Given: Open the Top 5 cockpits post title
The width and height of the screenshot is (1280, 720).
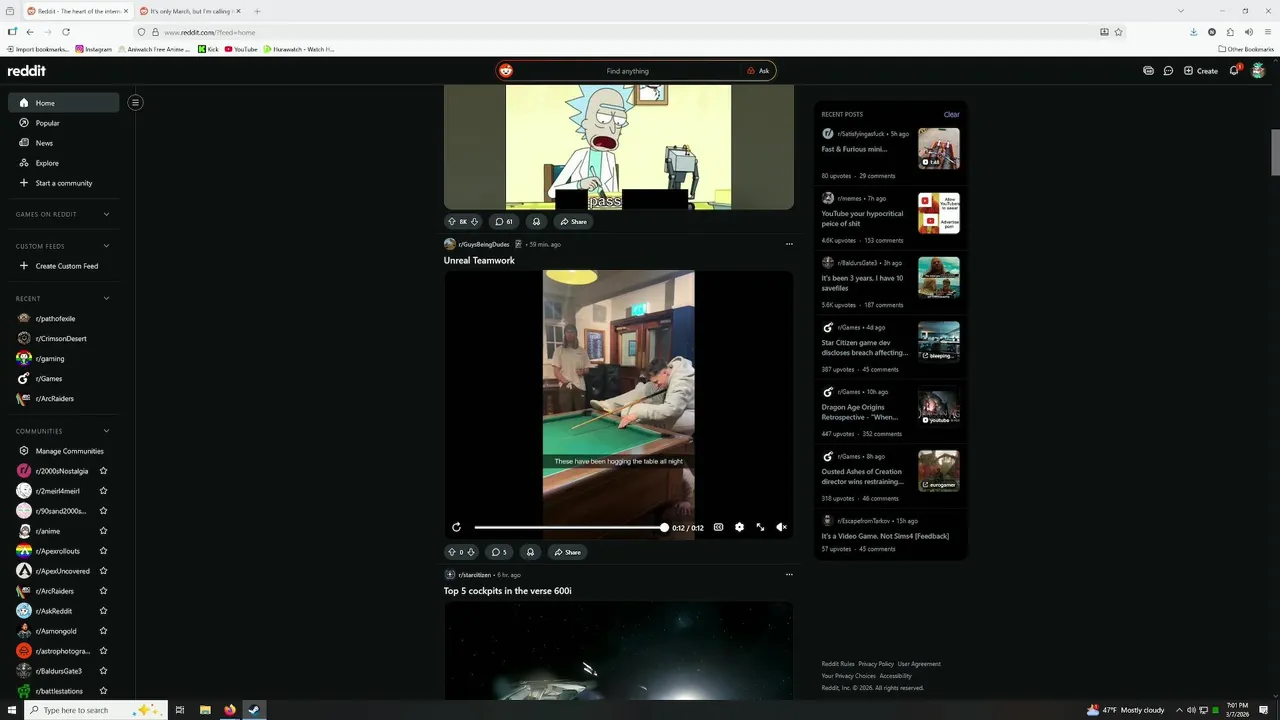Looking at the screenshot, I should [x=508, y=591].
